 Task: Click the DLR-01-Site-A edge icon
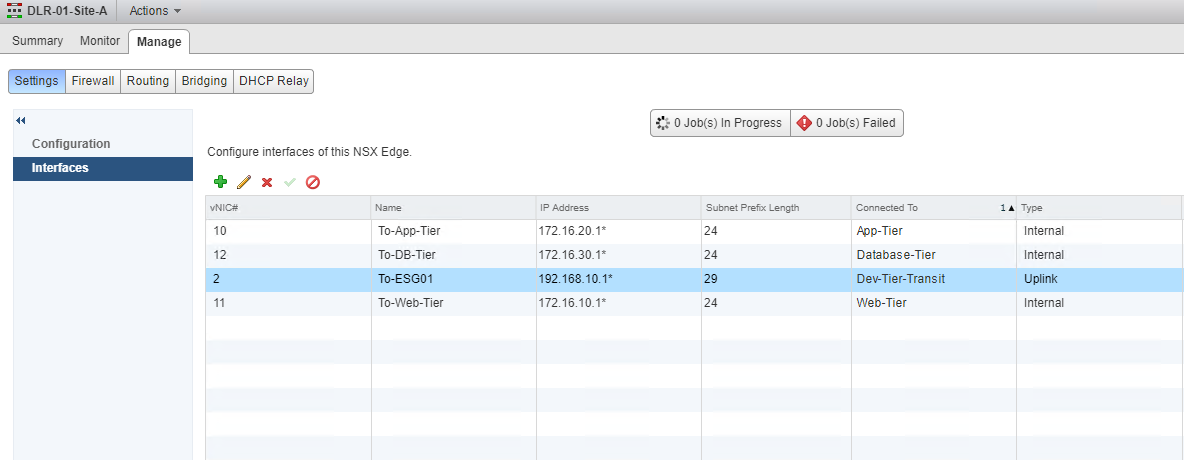point(14,11)
